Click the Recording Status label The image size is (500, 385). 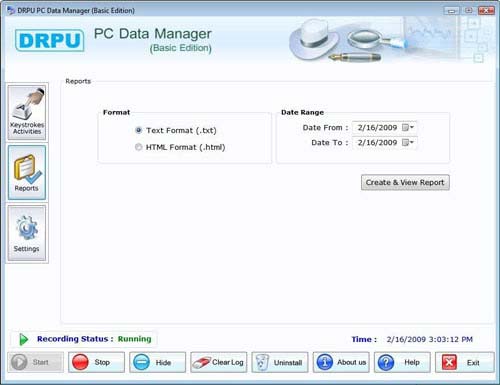75,339
